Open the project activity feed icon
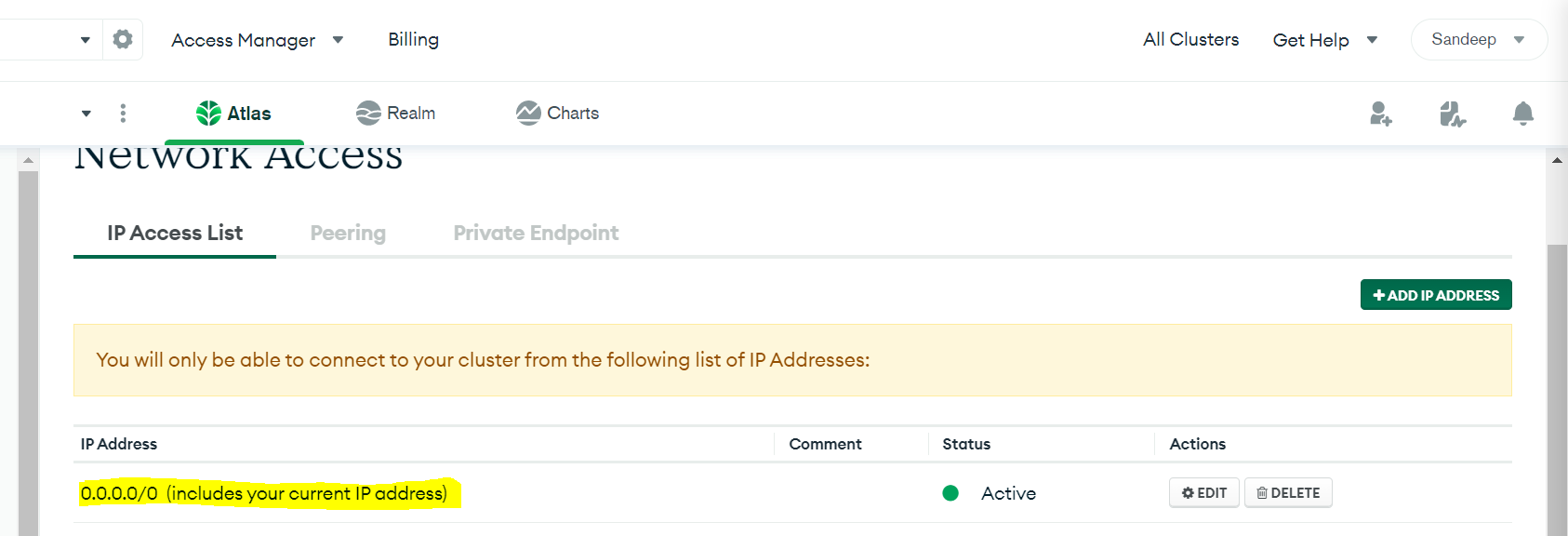The width and height of the screenshot is (1568, 536). tap(1452, 114)
